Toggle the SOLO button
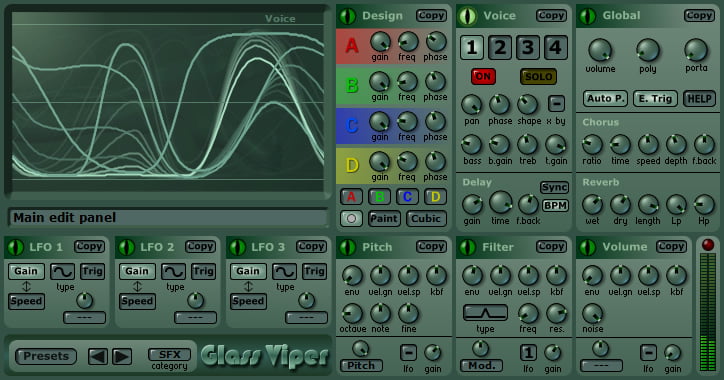The width and height of the screenshot is (724, 380). tap(538, 77)
